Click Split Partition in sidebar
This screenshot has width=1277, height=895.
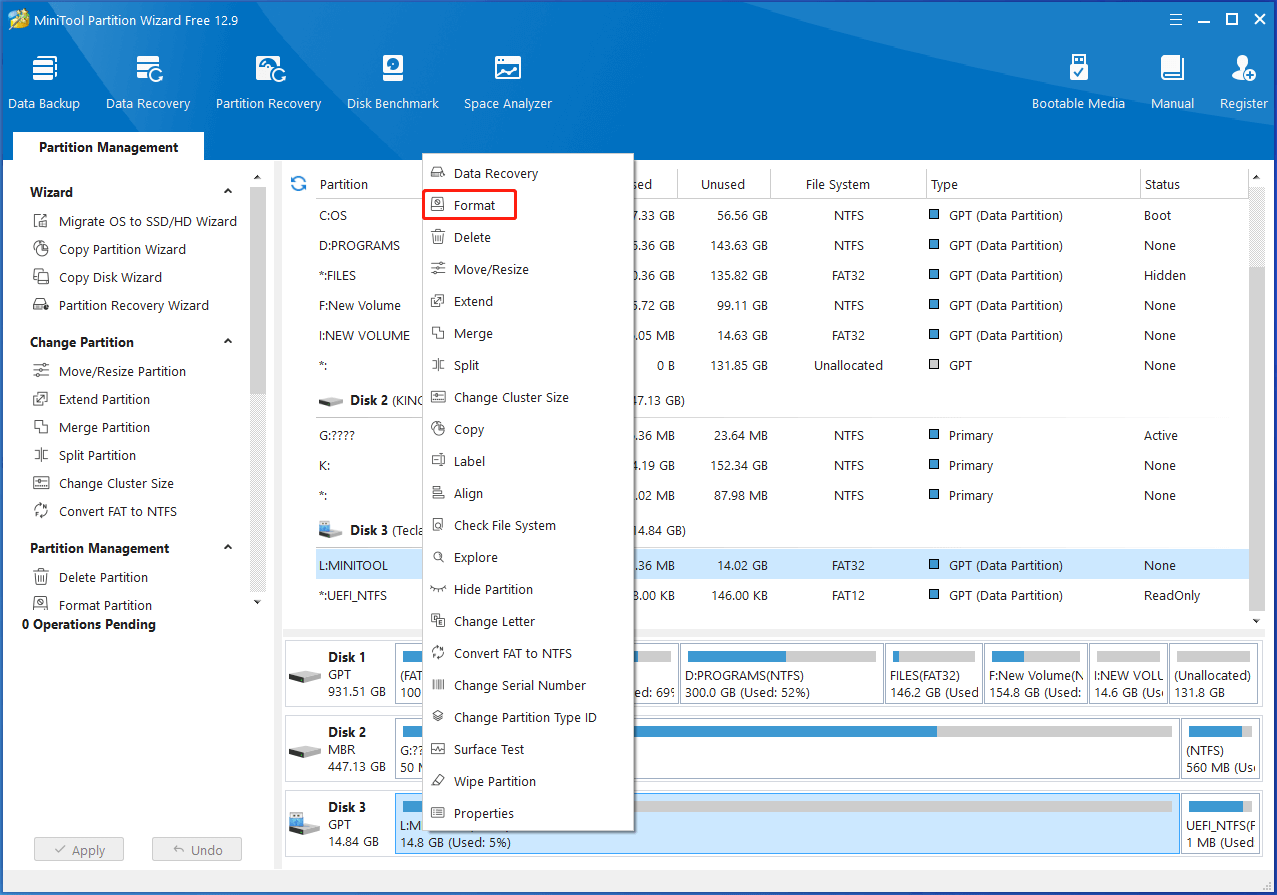point(85,455)
